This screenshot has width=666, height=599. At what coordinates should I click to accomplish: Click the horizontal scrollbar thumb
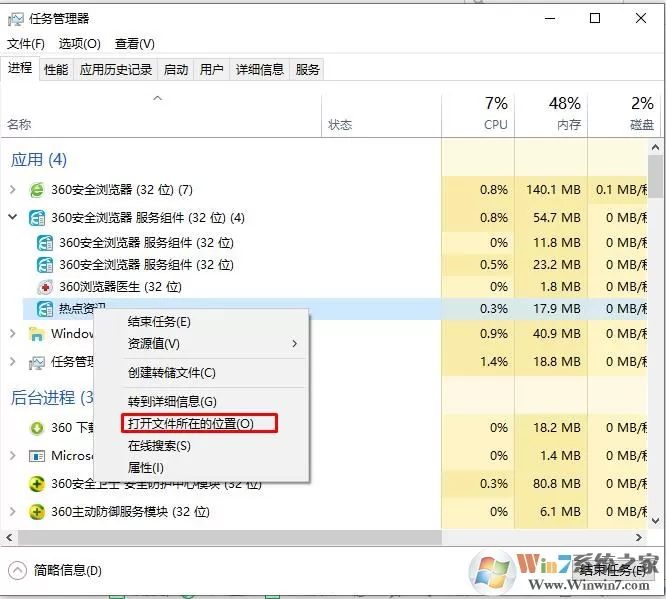(229, 538)
